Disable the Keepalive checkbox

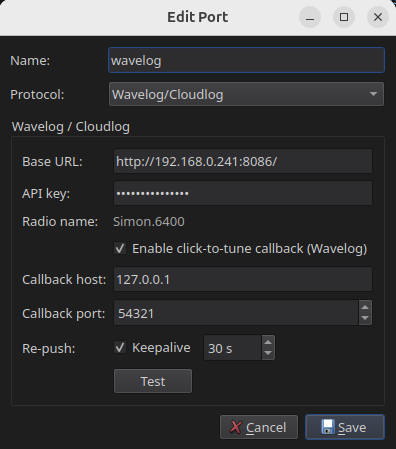(x=120, y=347)
